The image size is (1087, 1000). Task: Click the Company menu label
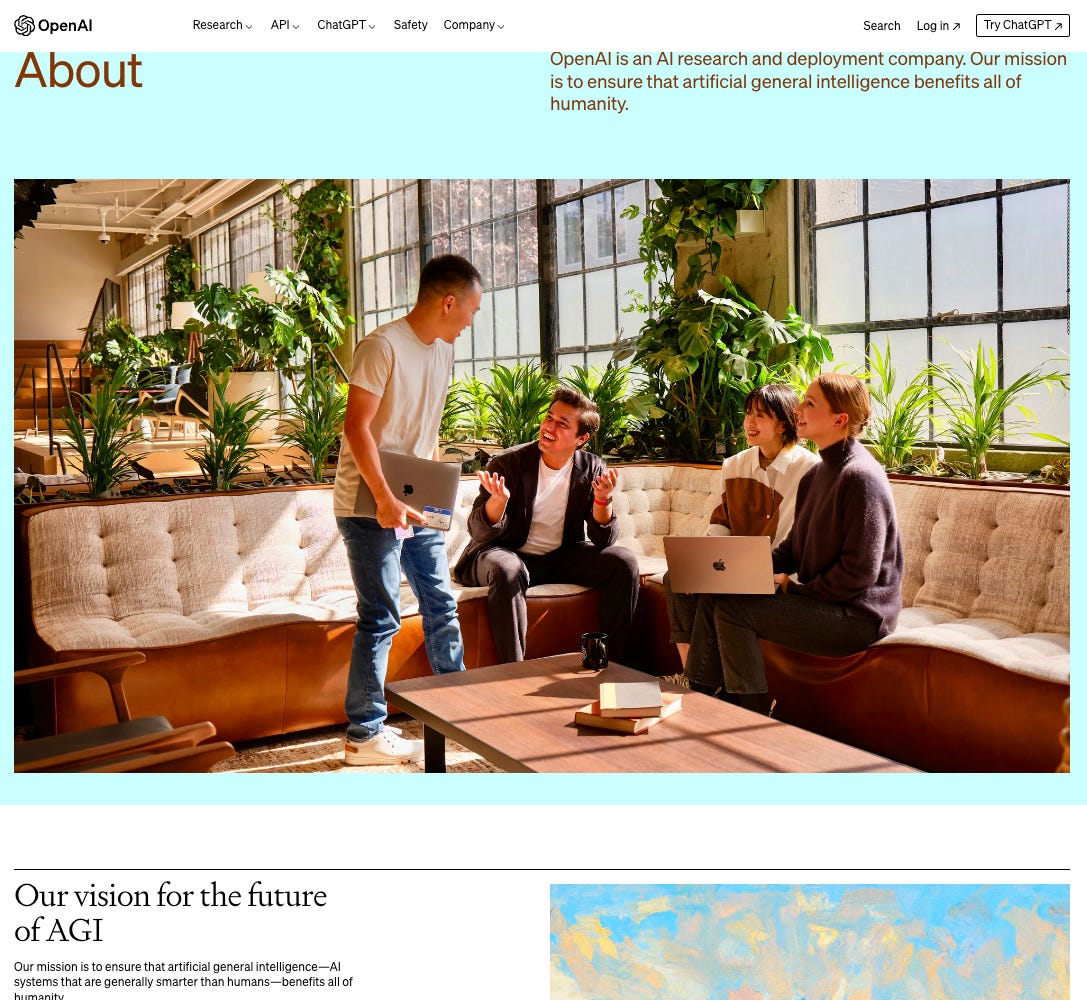pyautogui.click(x=469, y=25)
